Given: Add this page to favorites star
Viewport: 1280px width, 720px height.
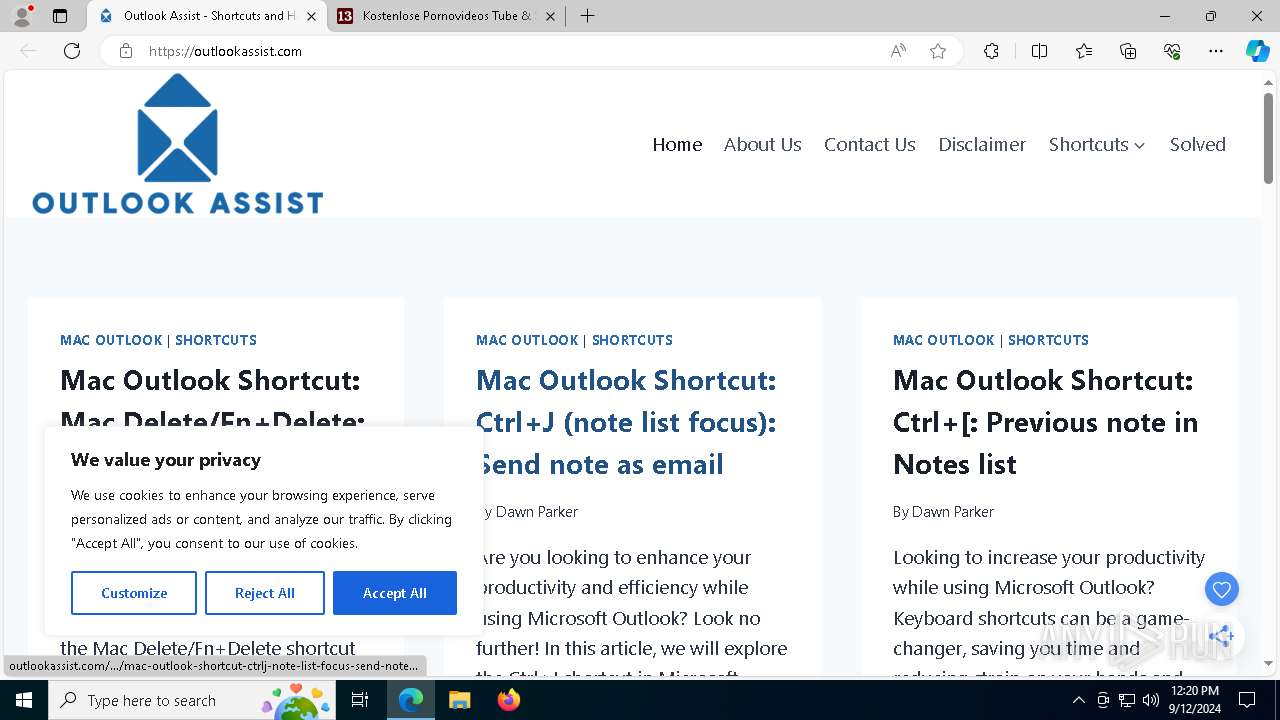Looking at the screenshot, I should coord(938,51).
